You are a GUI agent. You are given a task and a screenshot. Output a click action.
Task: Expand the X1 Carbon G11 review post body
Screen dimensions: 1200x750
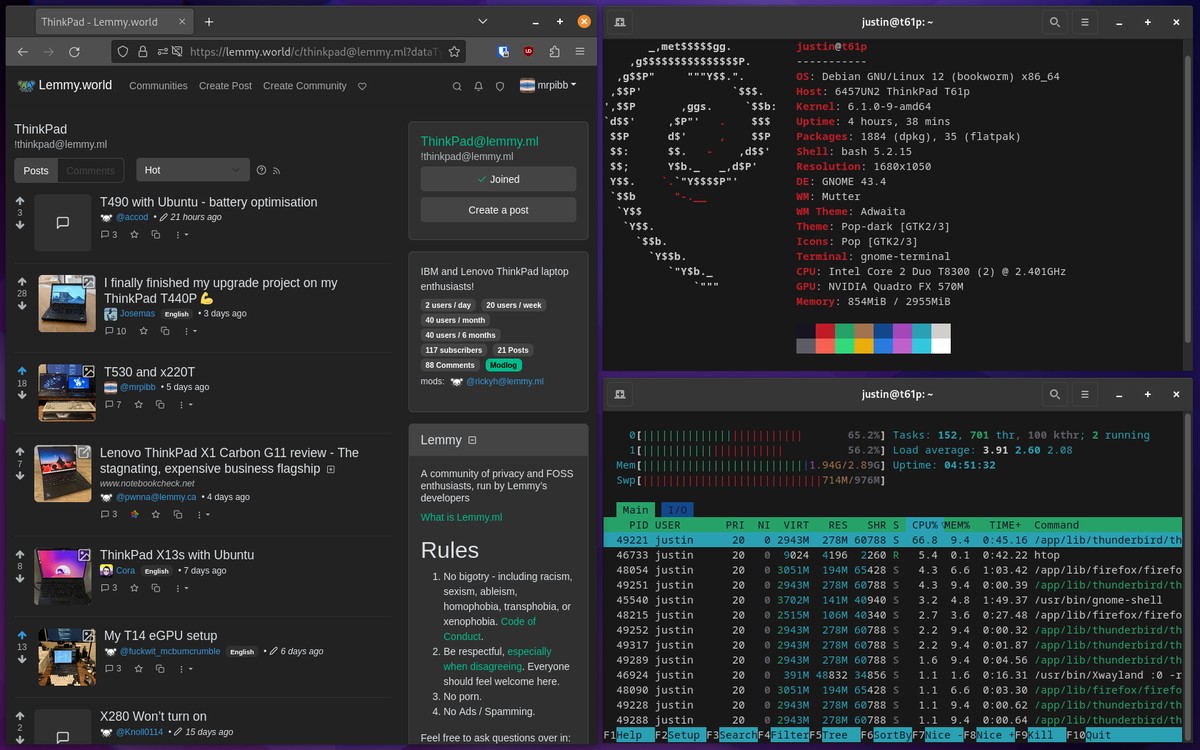(331, 469)
